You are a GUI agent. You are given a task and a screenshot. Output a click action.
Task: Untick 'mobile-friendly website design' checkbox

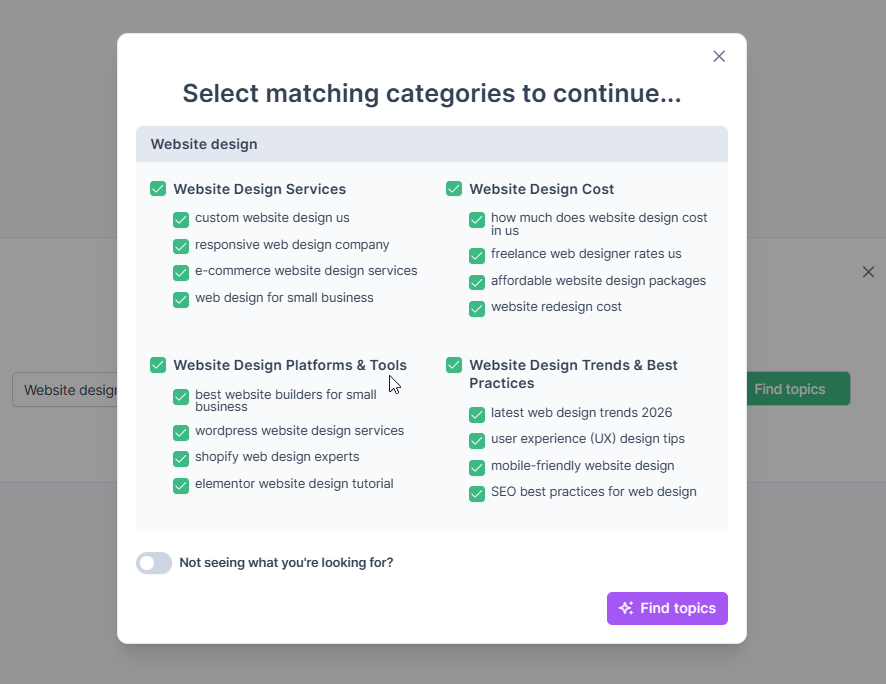pos(477,468)
